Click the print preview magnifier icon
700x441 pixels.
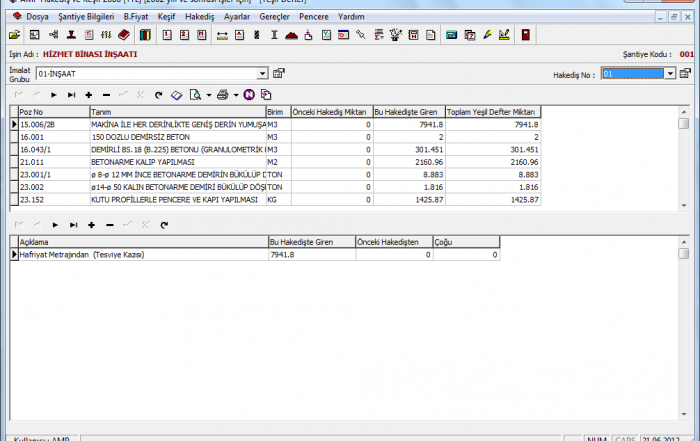tap(197, 94)
